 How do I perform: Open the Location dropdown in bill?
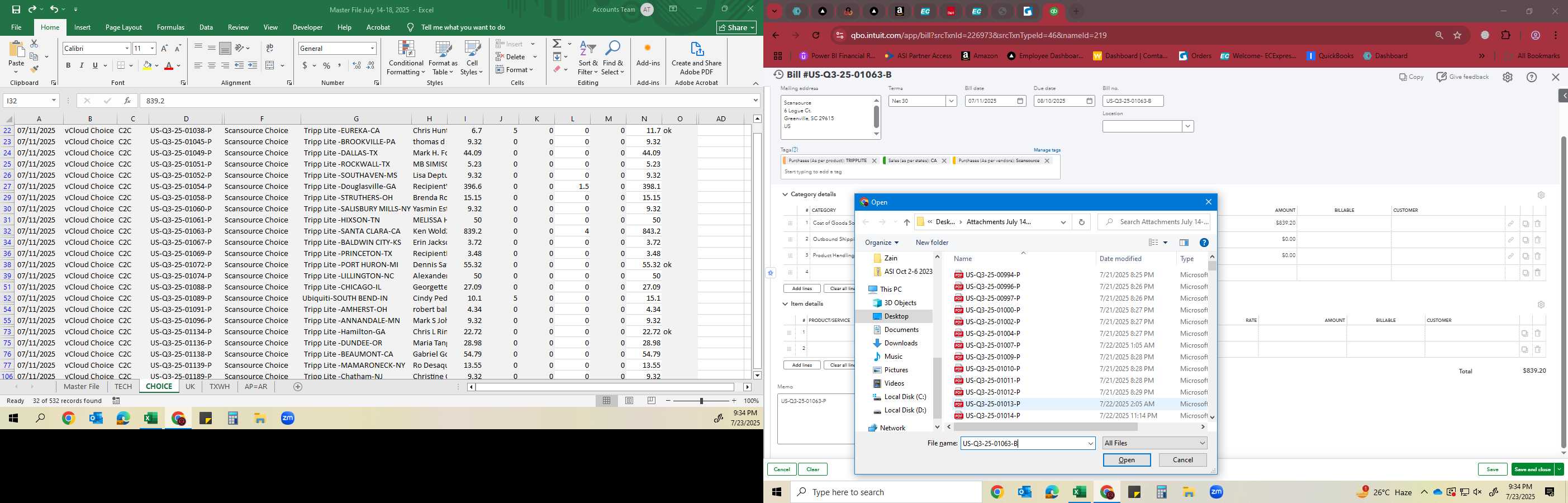coord(1187,127)
